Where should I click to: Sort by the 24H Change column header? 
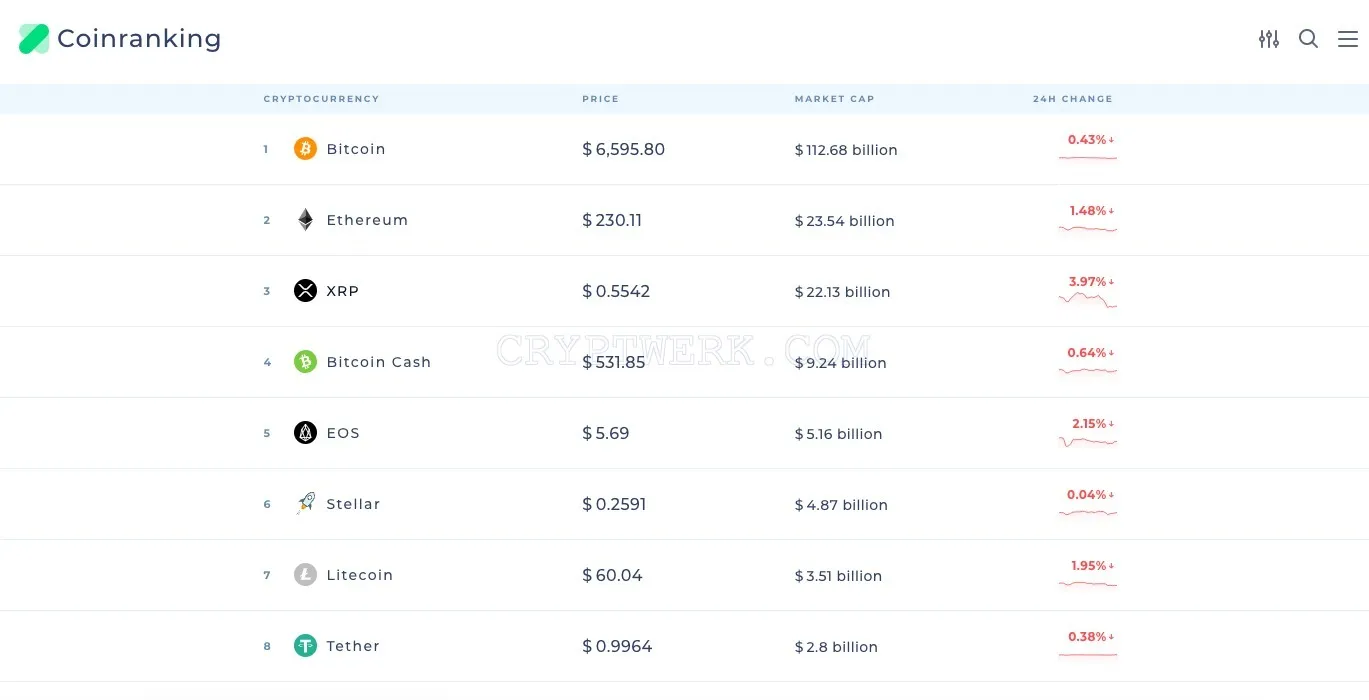click(1072, 99)
